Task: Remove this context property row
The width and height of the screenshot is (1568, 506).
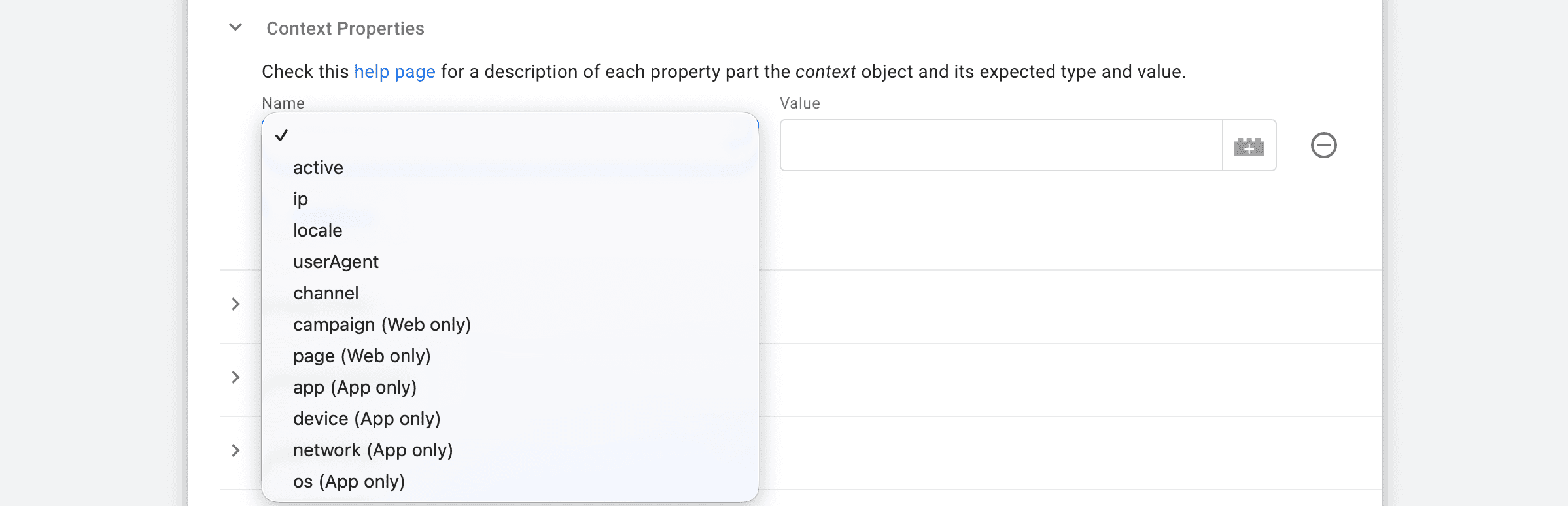Action: pyautogui.click(x=1324, y=145)
